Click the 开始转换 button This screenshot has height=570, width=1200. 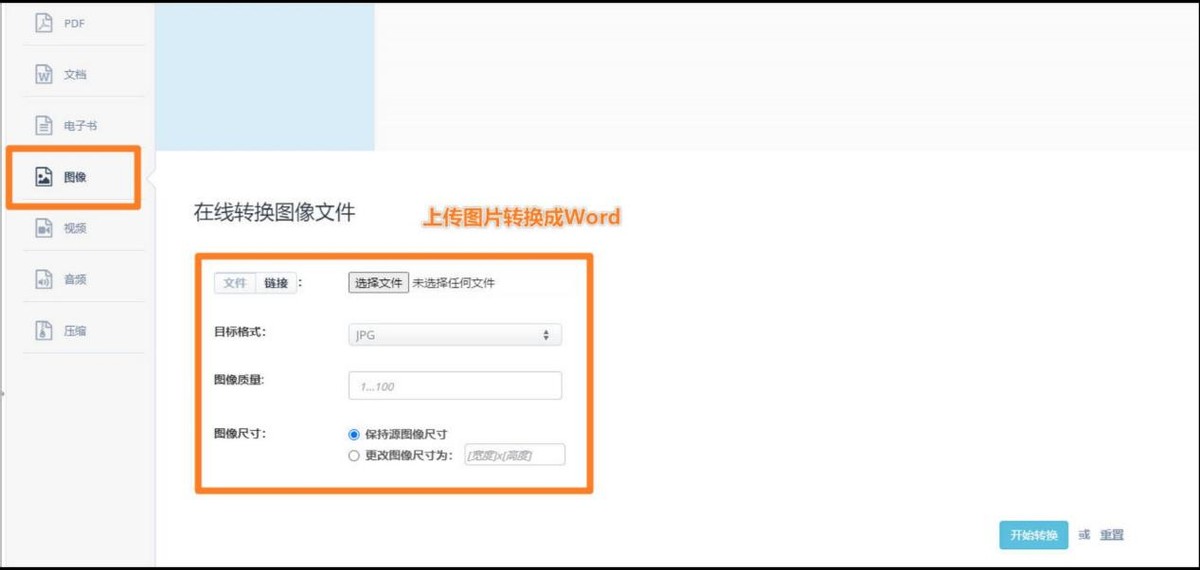coord(1034,535)
